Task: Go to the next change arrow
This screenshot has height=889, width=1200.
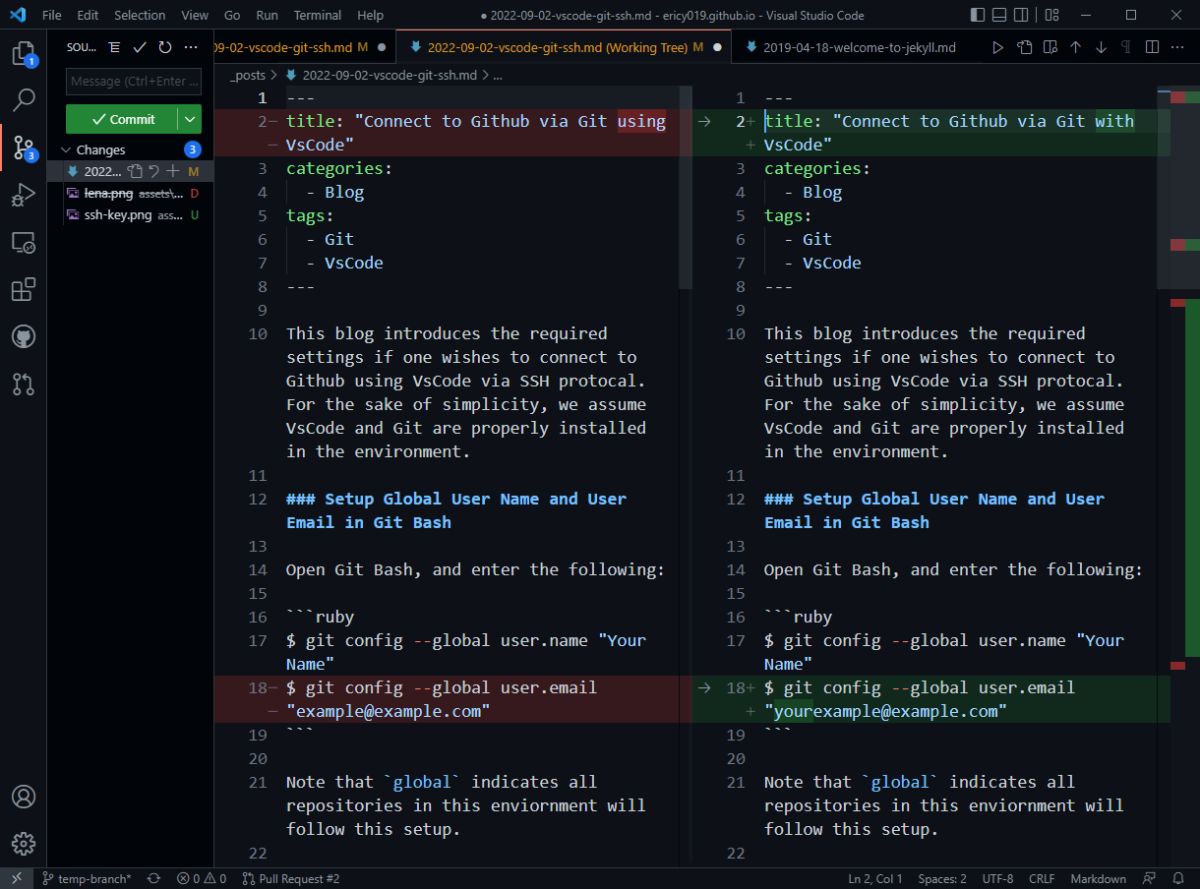Action: [1101, 47]
